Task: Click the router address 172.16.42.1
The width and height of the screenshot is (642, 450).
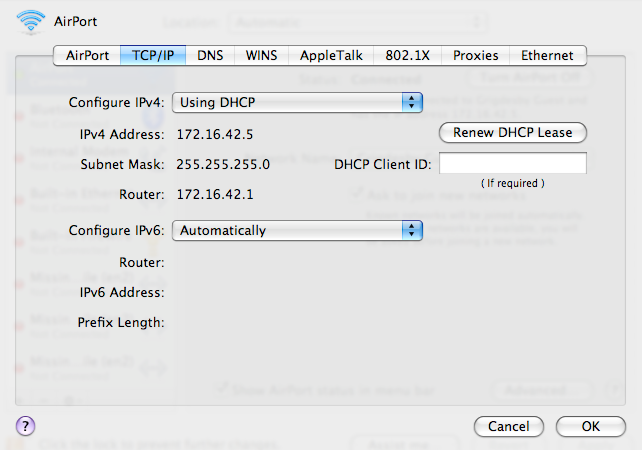Action: tap(214, 194)
